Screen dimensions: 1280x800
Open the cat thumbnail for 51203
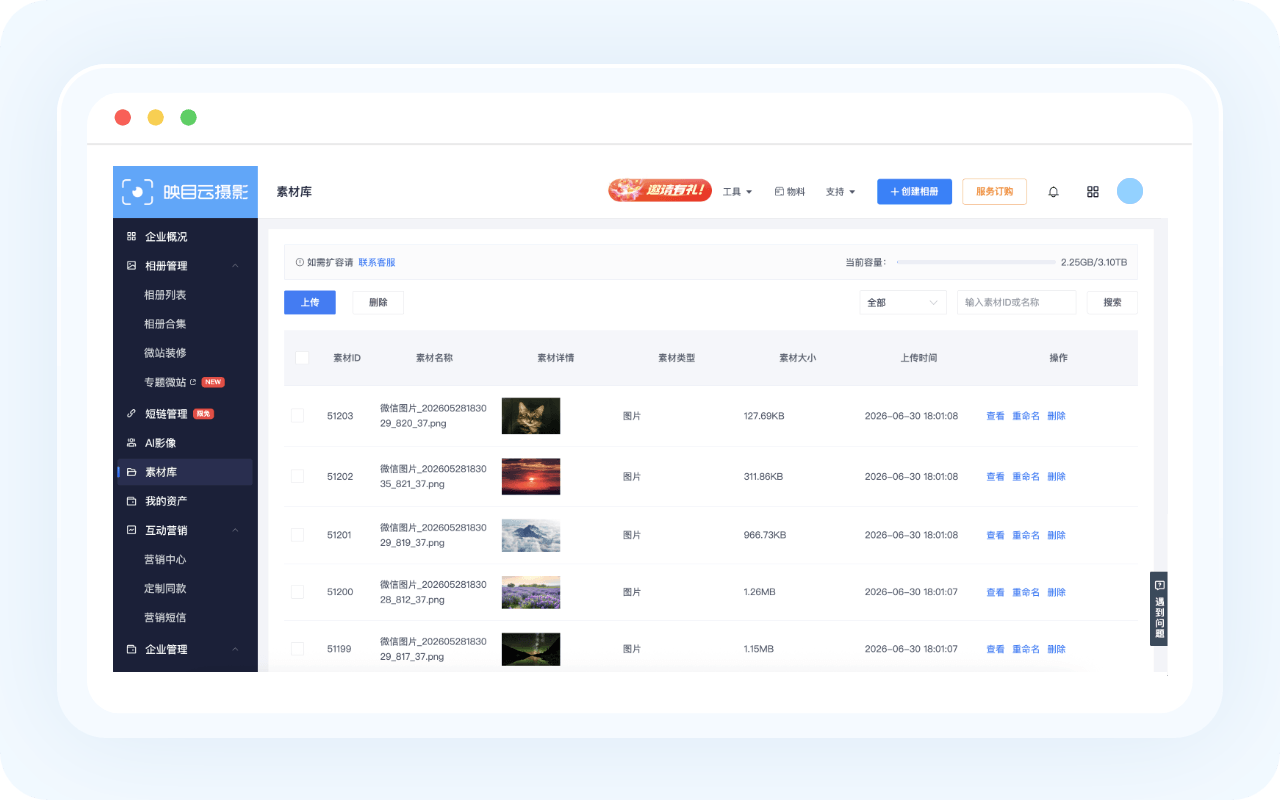(531, 416)
